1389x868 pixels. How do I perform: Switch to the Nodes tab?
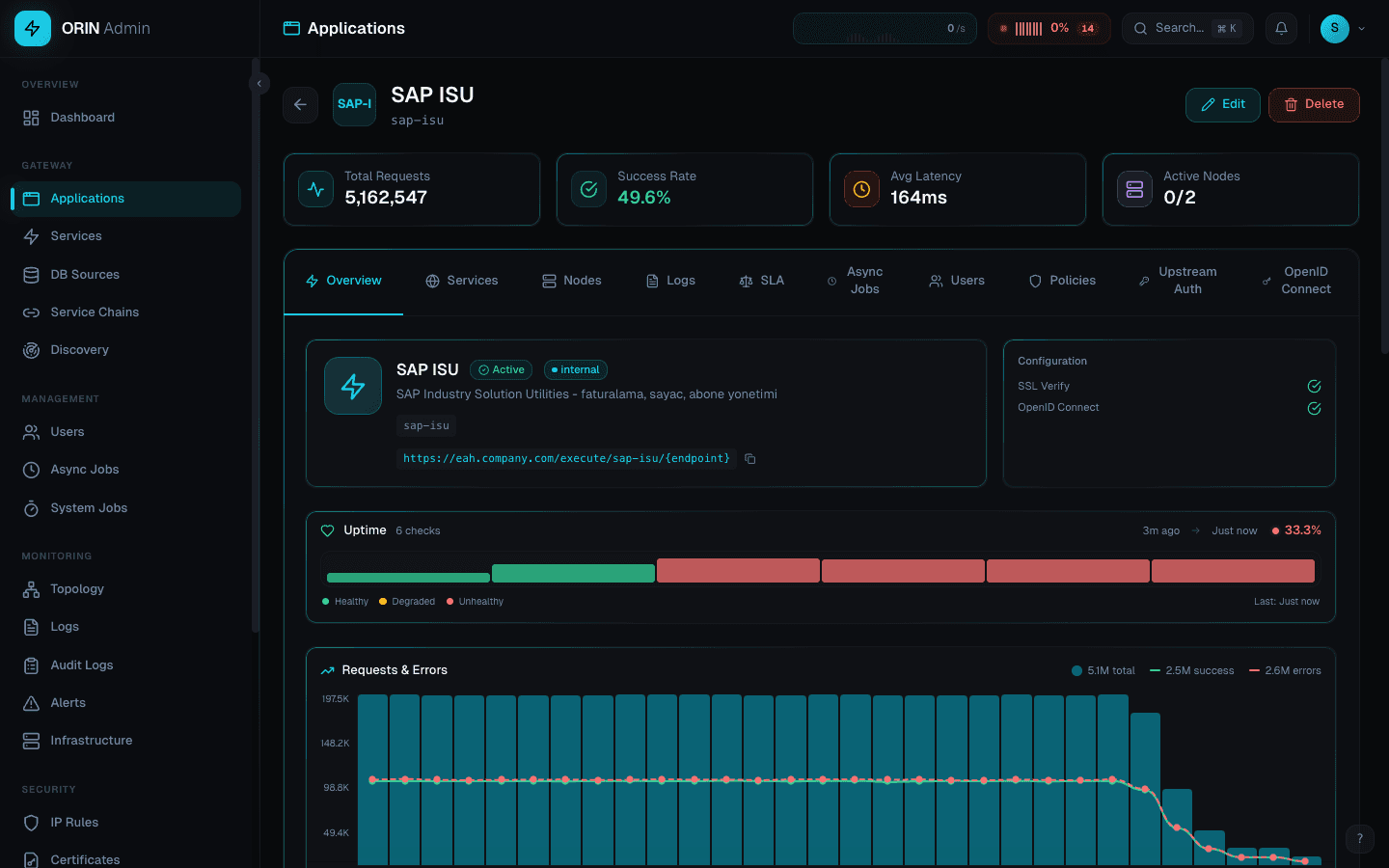coord(572,281)
